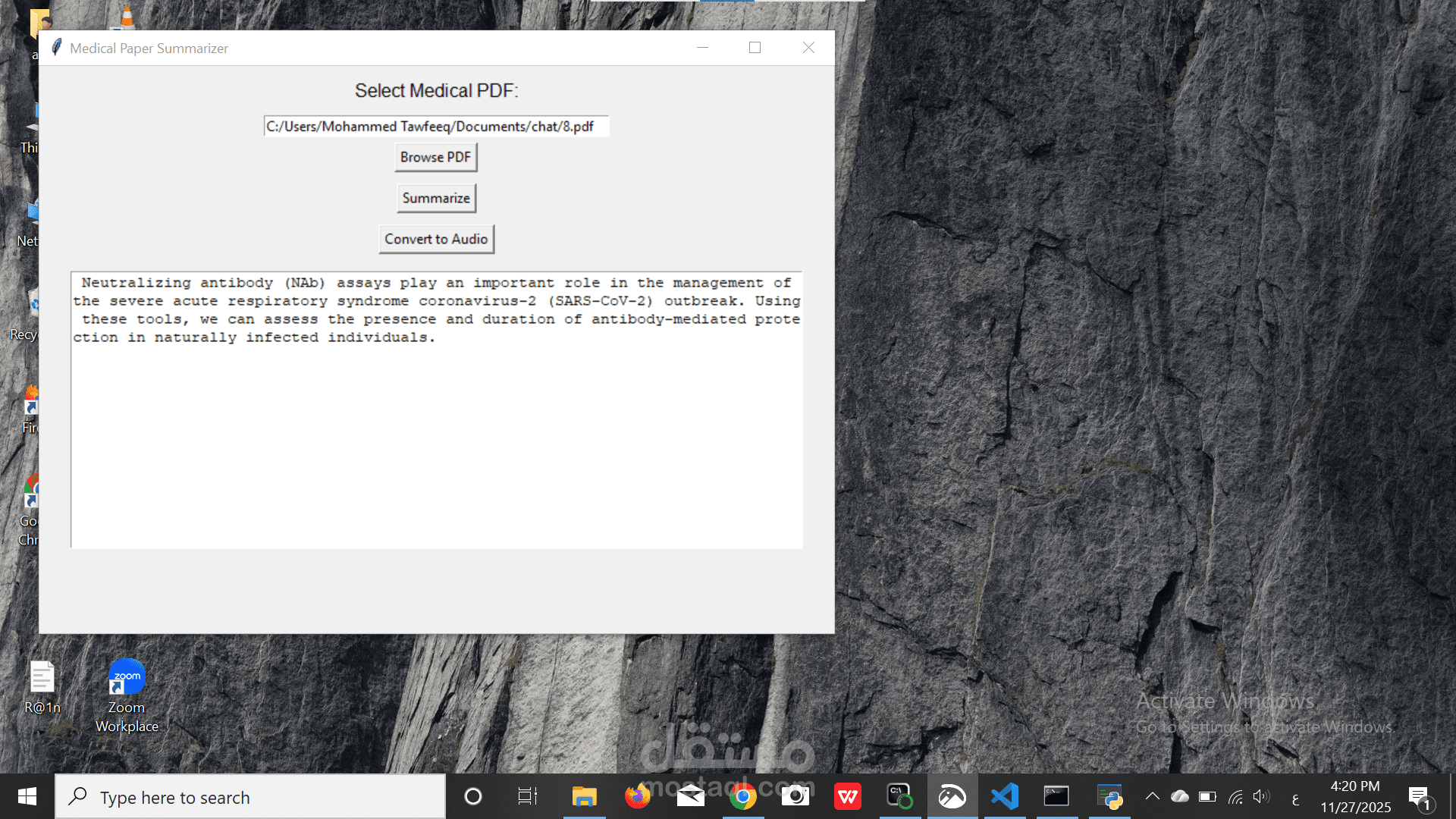The height and width of the screenshot is (819, 1456).
Task: Open the Zoom Workplace desktop shortcut
Action: coord(127,696)
